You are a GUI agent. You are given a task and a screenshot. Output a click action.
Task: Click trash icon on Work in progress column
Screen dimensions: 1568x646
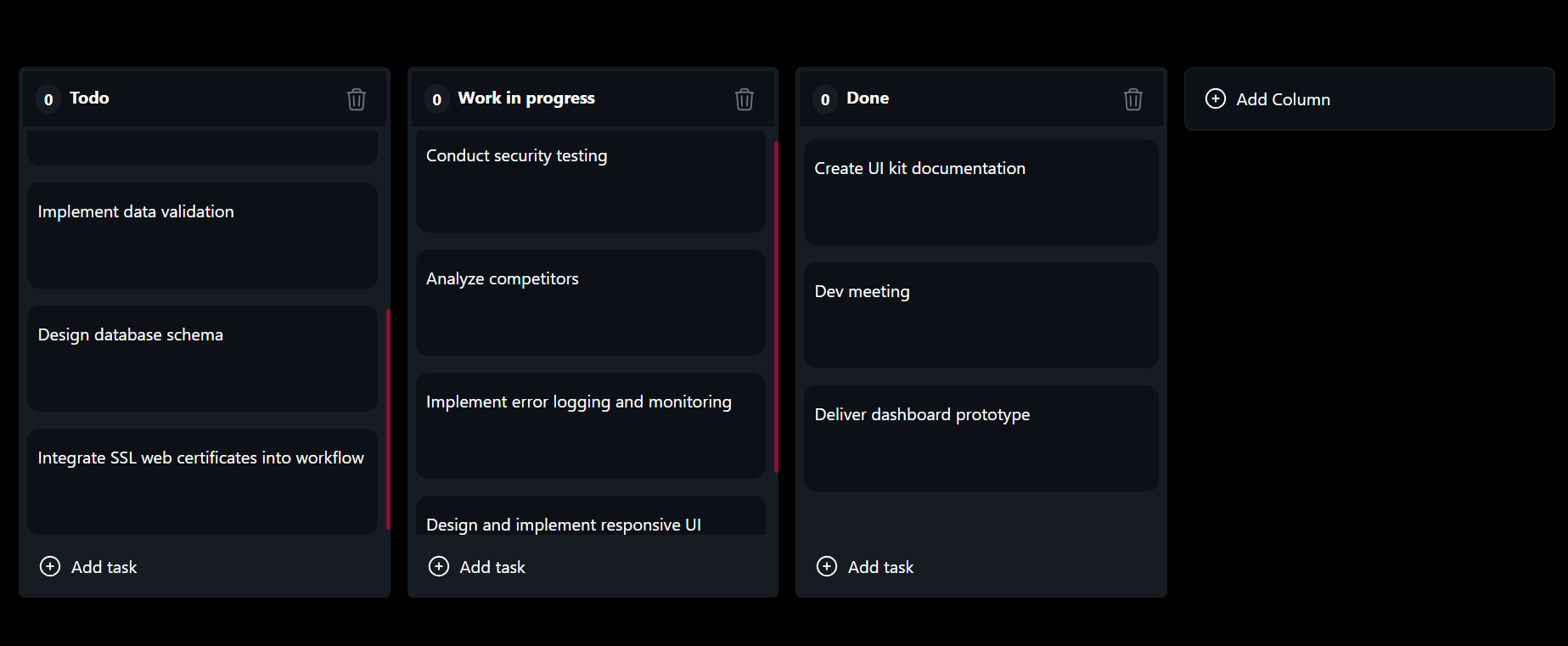(x=745, y=99)
